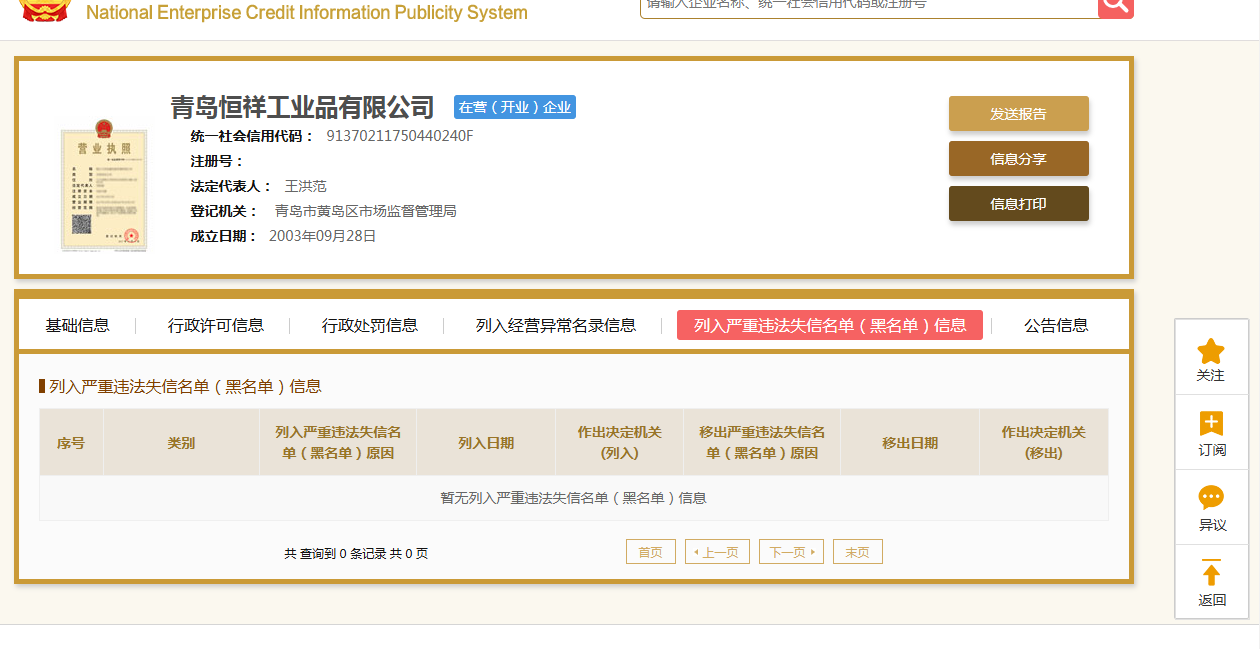Click the 信息打印 button
The image size is (1260, 649).
[1018, 204]
